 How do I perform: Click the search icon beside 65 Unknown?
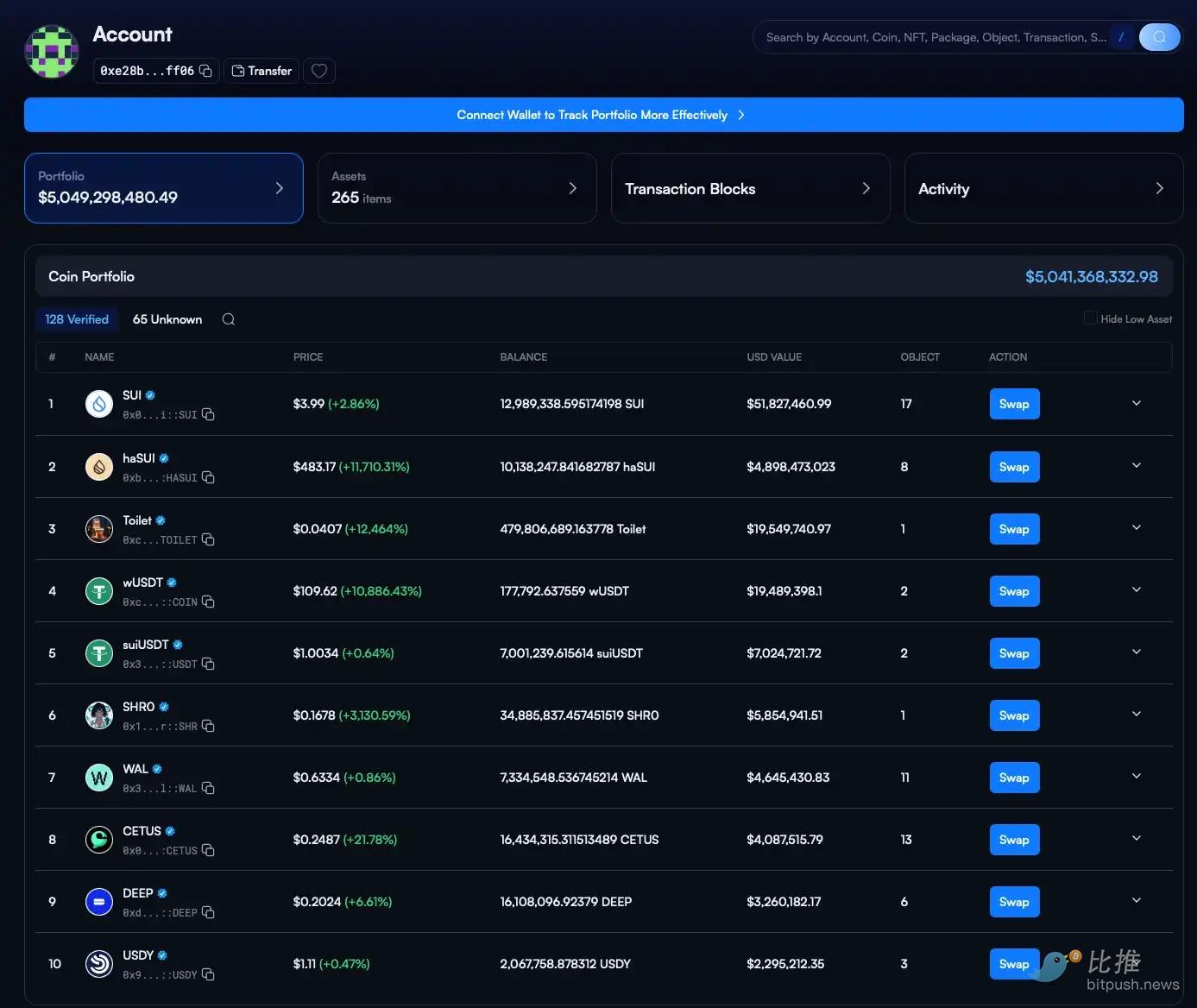click(229, 319)
